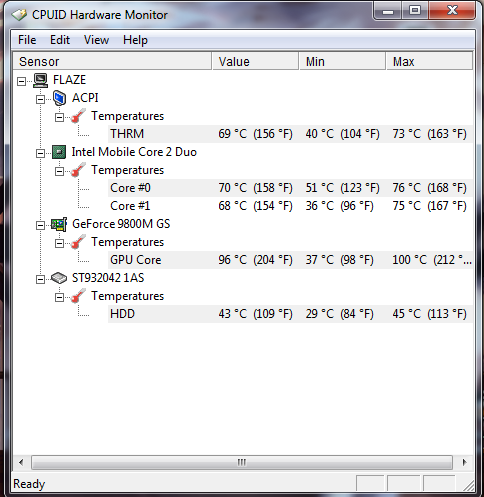Open the File menu

coord(27,40)
